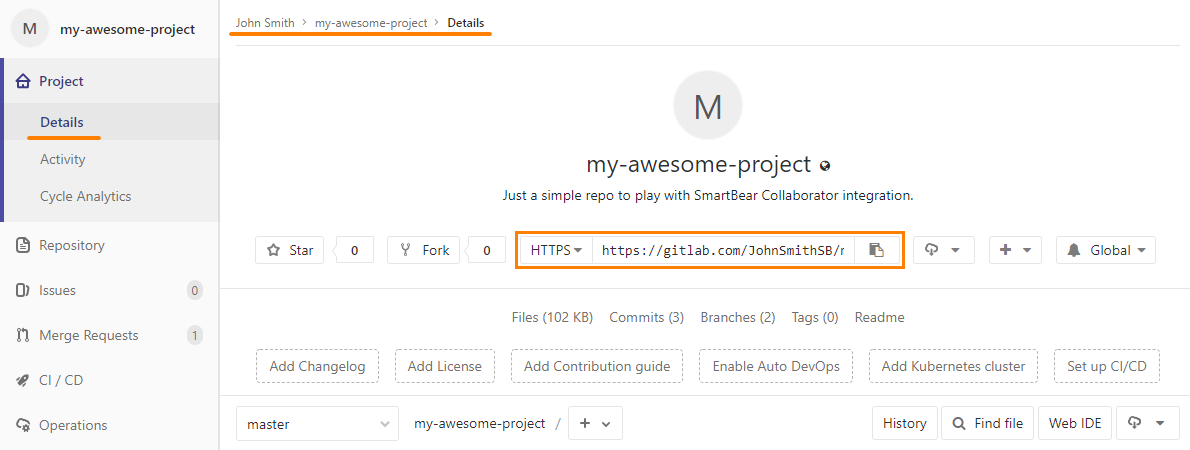Click the Find file button
This screenshot has height=450, width=1190.
(988, 423)
